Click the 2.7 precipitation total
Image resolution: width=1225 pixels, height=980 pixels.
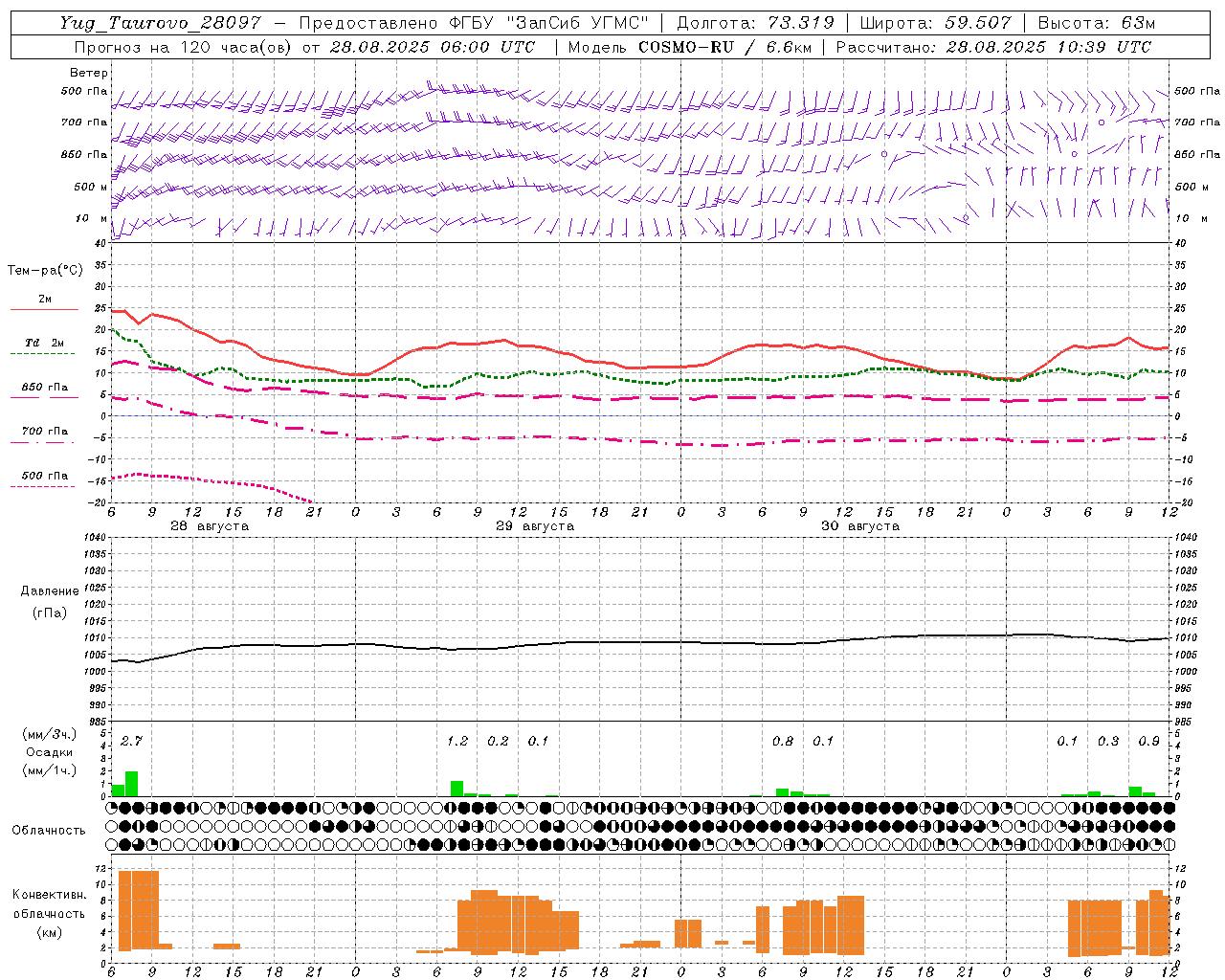[x=131, y=742]
